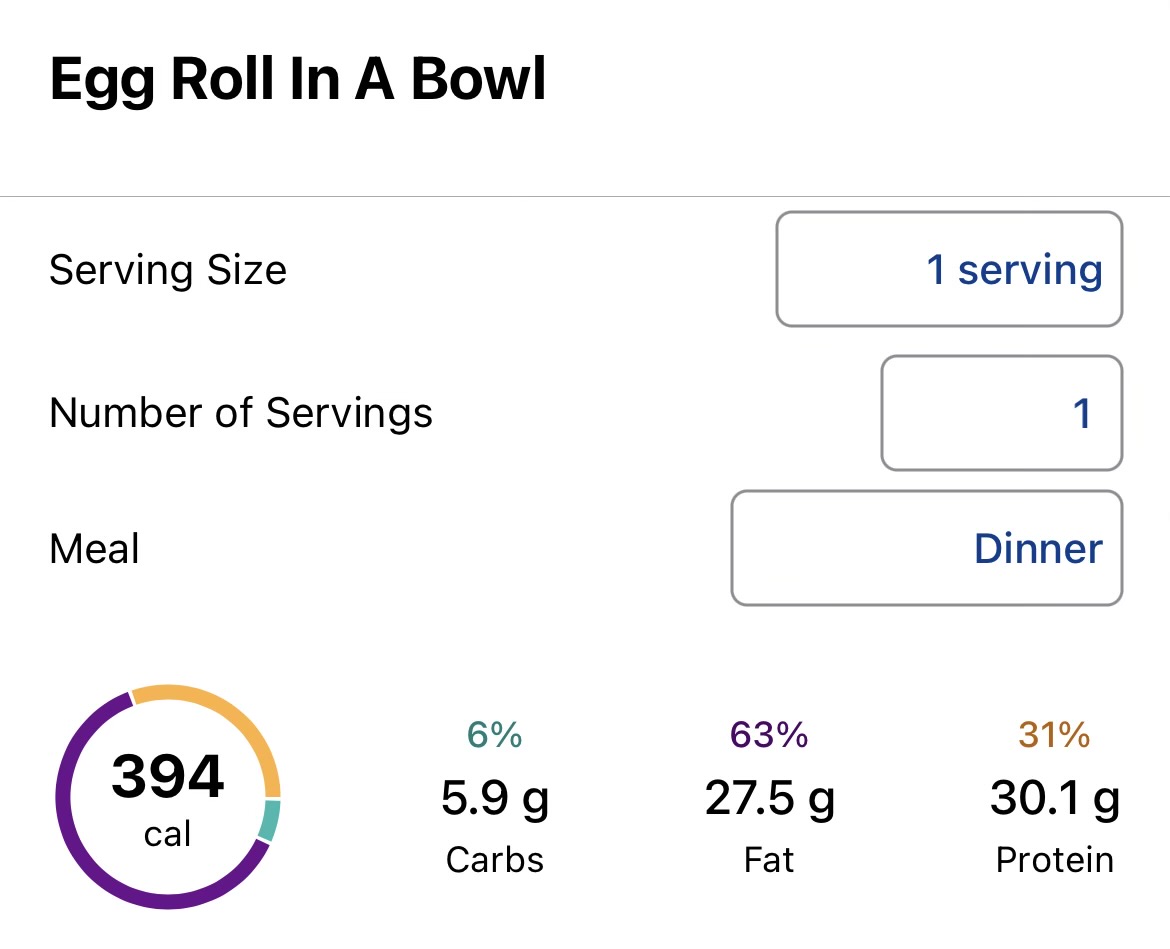Image resolution: width=1170 pixels, height=949 pixels.
Task: Open the Serving Size selector showing 1 serving
Action: [x=948, y=269]
